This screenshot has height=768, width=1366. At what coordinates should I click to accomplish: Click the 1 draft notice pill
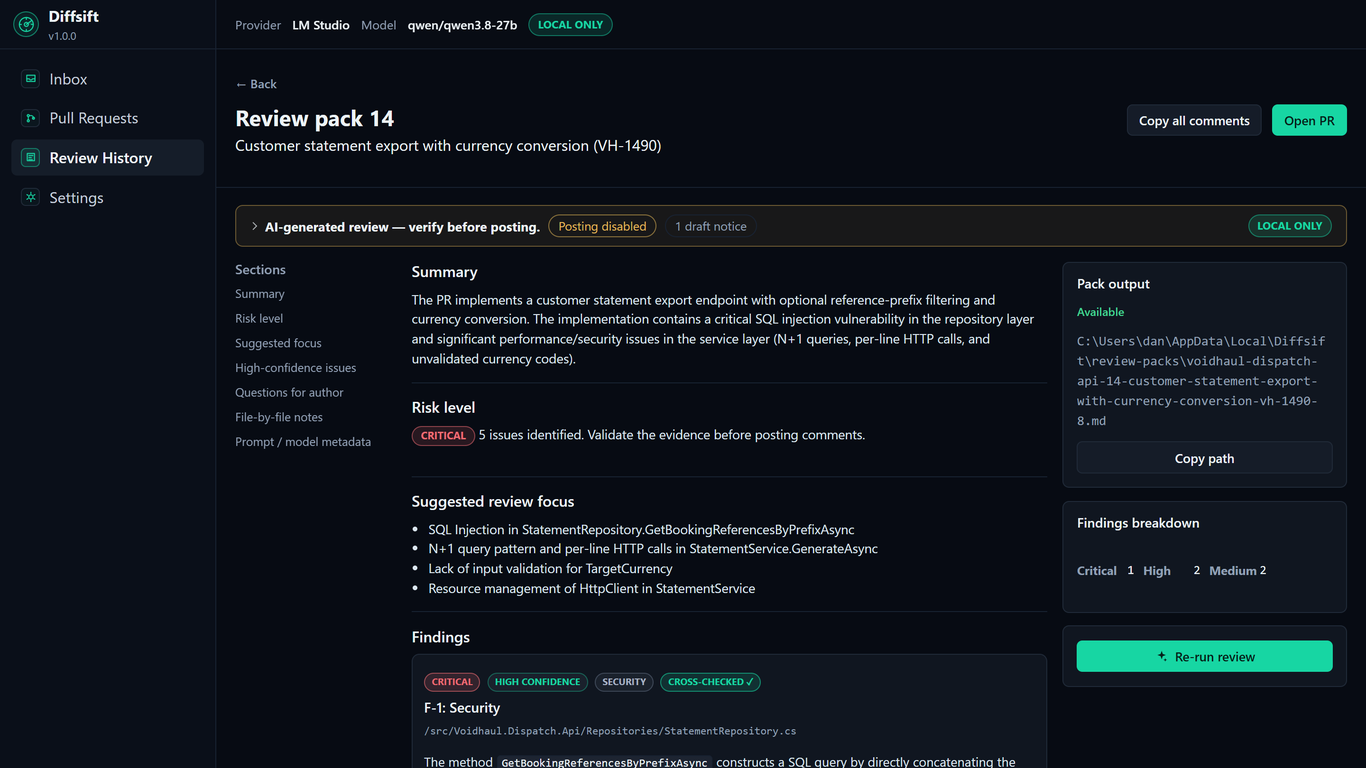(x=711, y=227)
